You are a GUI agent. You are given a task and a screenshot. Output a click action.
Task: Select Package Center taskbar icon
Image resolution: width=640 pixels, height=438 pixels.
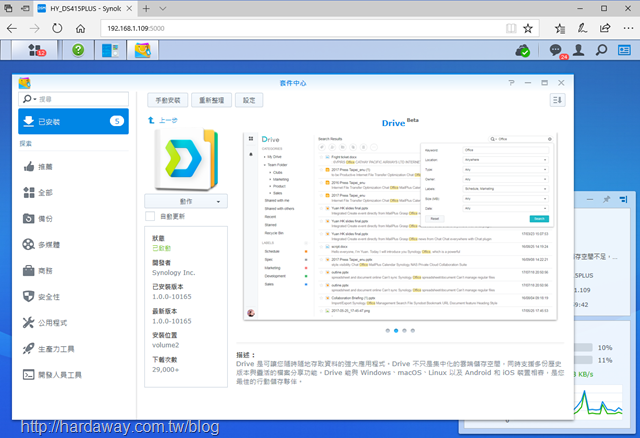click(x=142, y=50)
